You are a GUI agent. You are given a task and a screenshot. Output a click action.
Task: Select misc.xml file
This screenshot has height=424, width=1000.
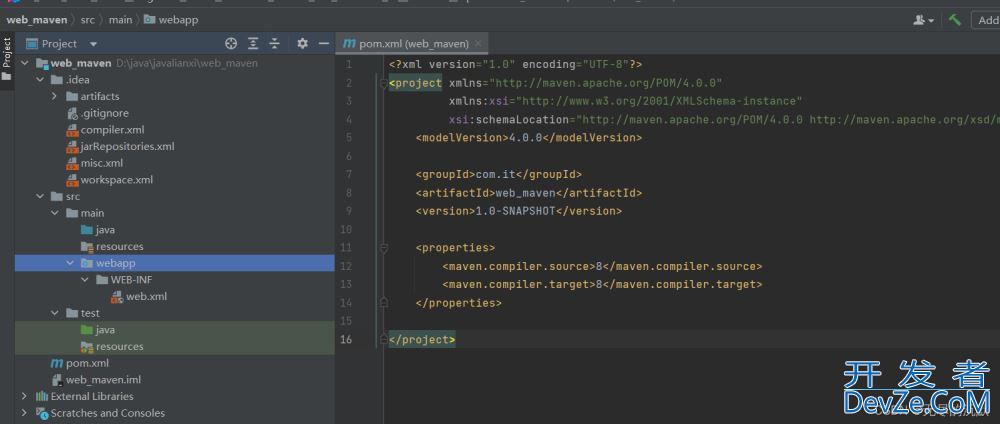pos(94,163)
